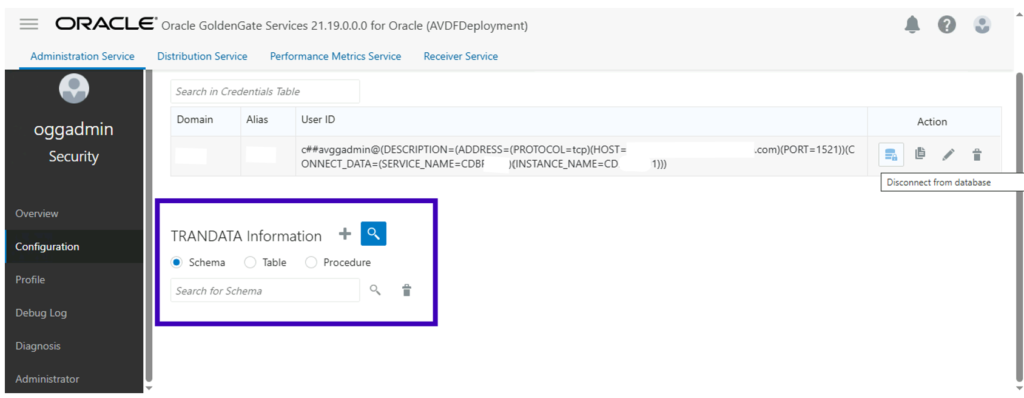
Task: Click the TRANDATA Information heading
Action: pyautogui.click(x=246, y=236)
